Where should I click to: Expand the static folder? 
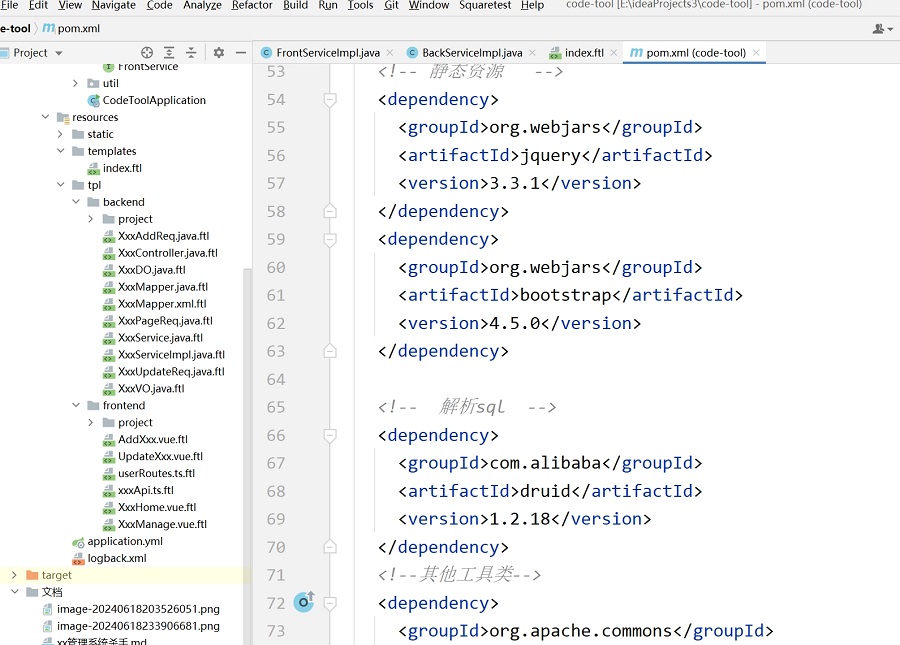click(x=61, y=134)
